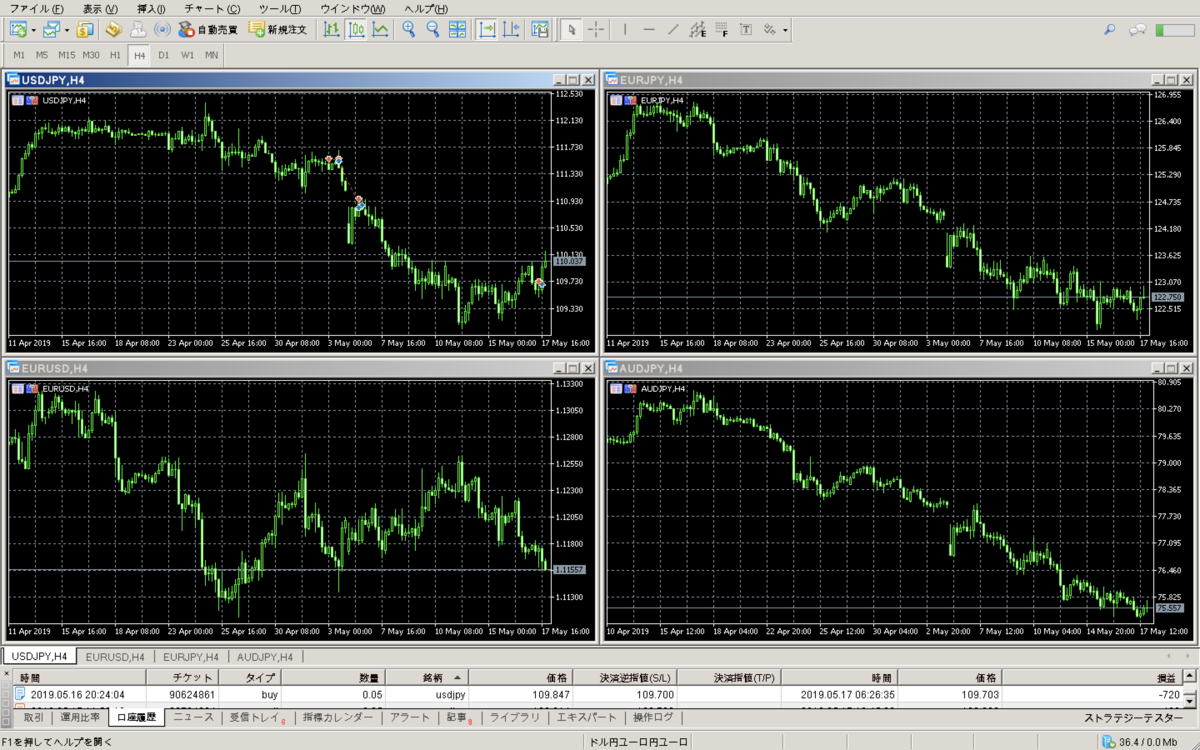The height and width of the screenshot is (750, 1200).
Task: Select the EURUSD,H4 chart tab
Action: (x=115, y=657)
